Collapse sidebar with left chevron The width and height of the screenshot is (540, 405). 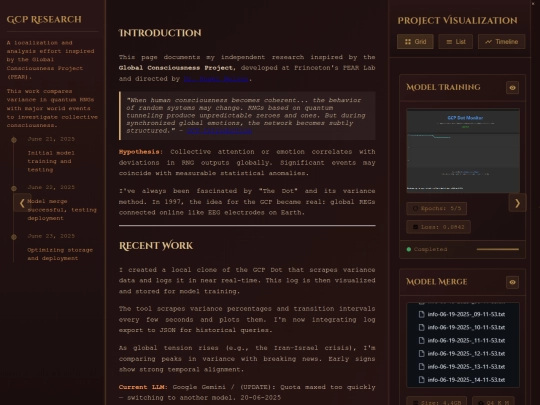[22, 203]
